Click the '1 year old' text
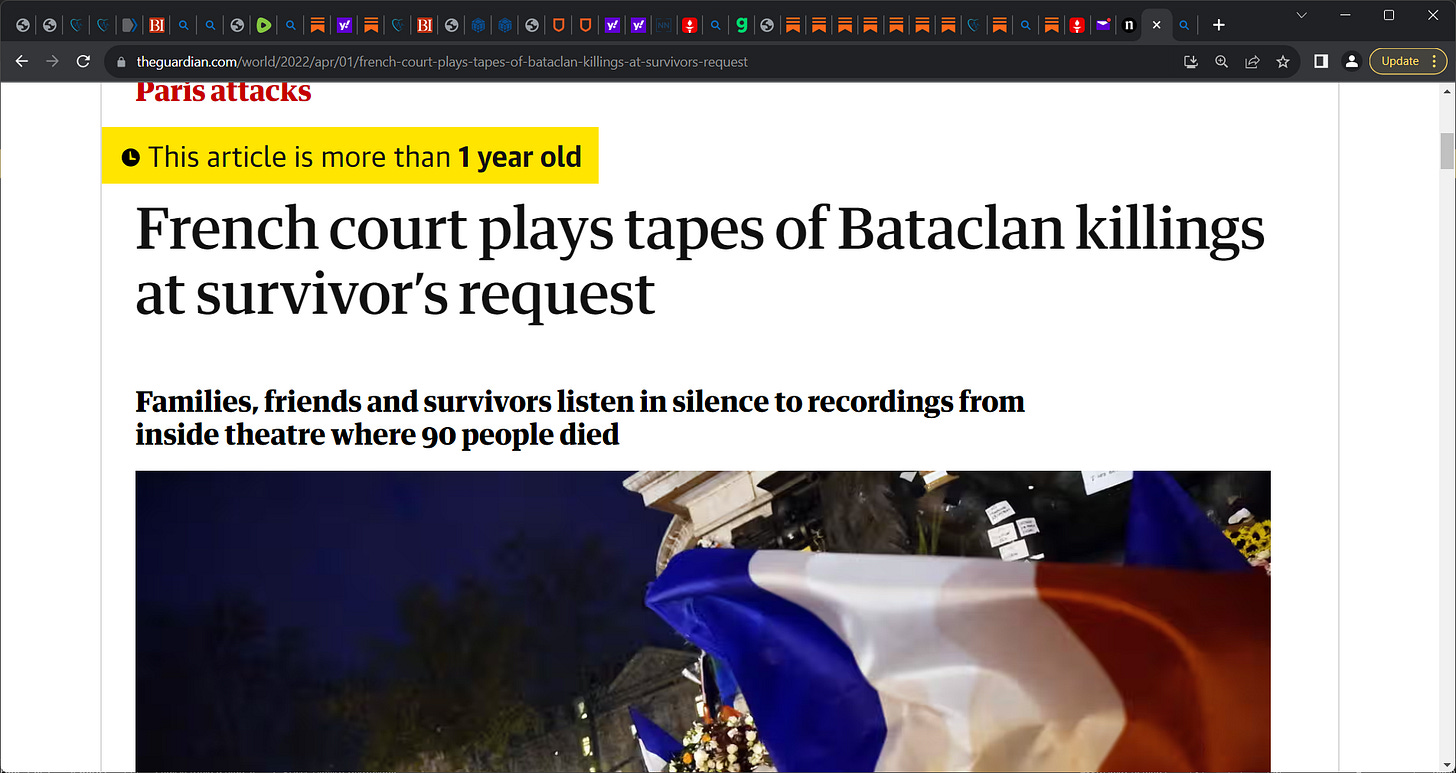Image resolution: width=1456 pixels, height=773 pixels. pyautogui.click(x=520, y=157)
